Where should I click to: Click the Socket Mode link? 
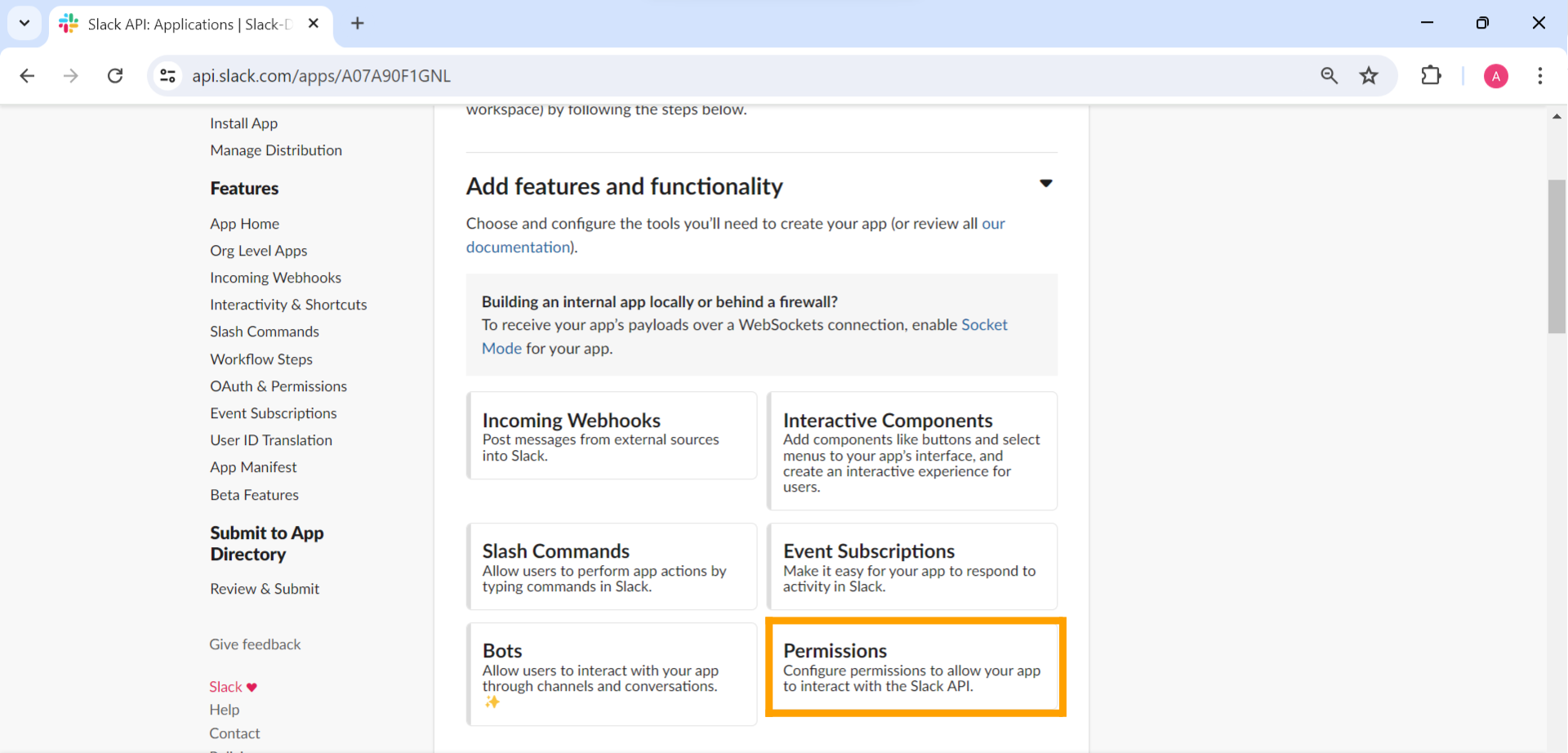(x=983, y=325)
